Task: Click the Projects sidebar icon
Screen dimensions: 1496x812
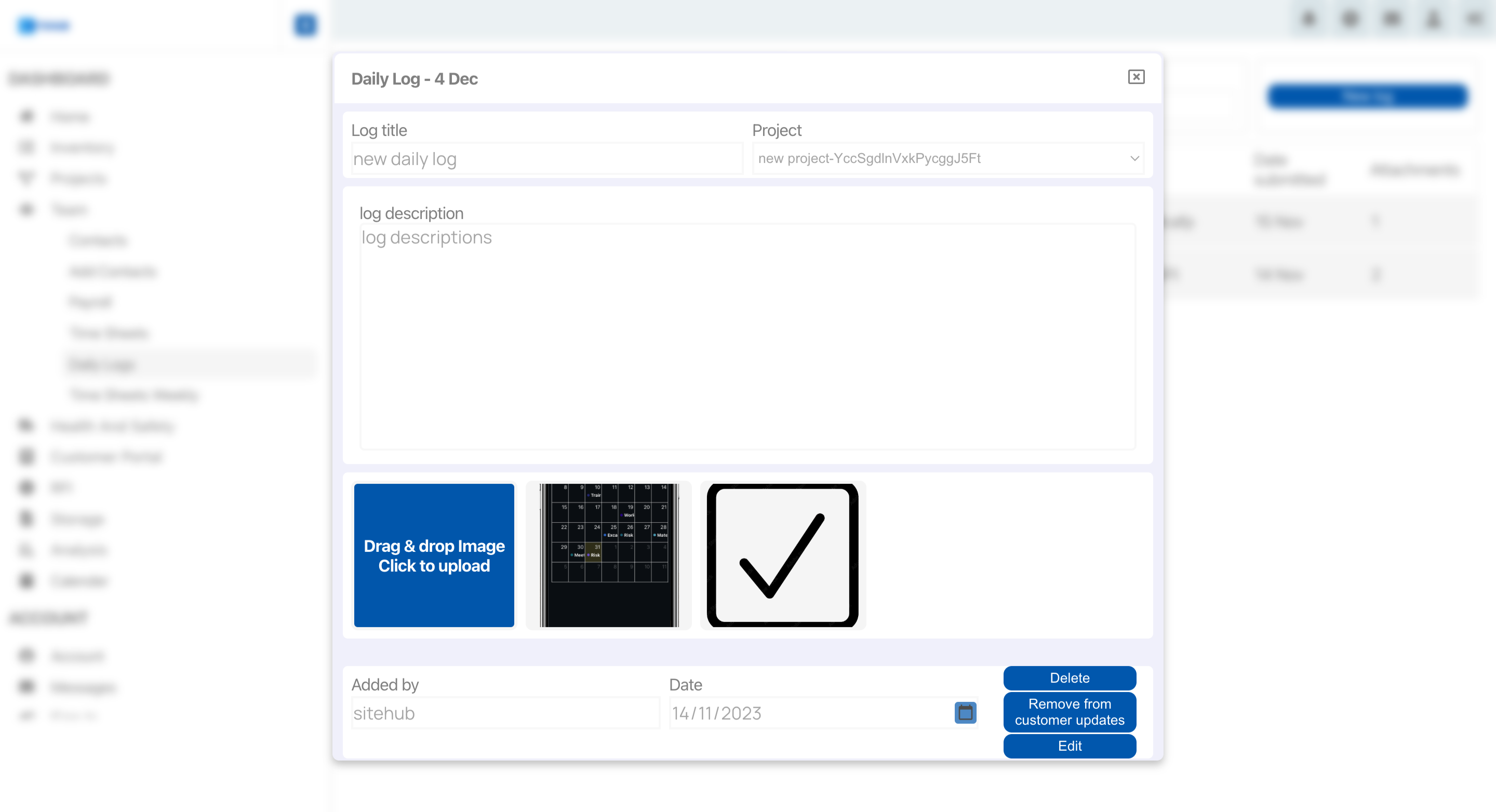Action: (x=27, y=178)
